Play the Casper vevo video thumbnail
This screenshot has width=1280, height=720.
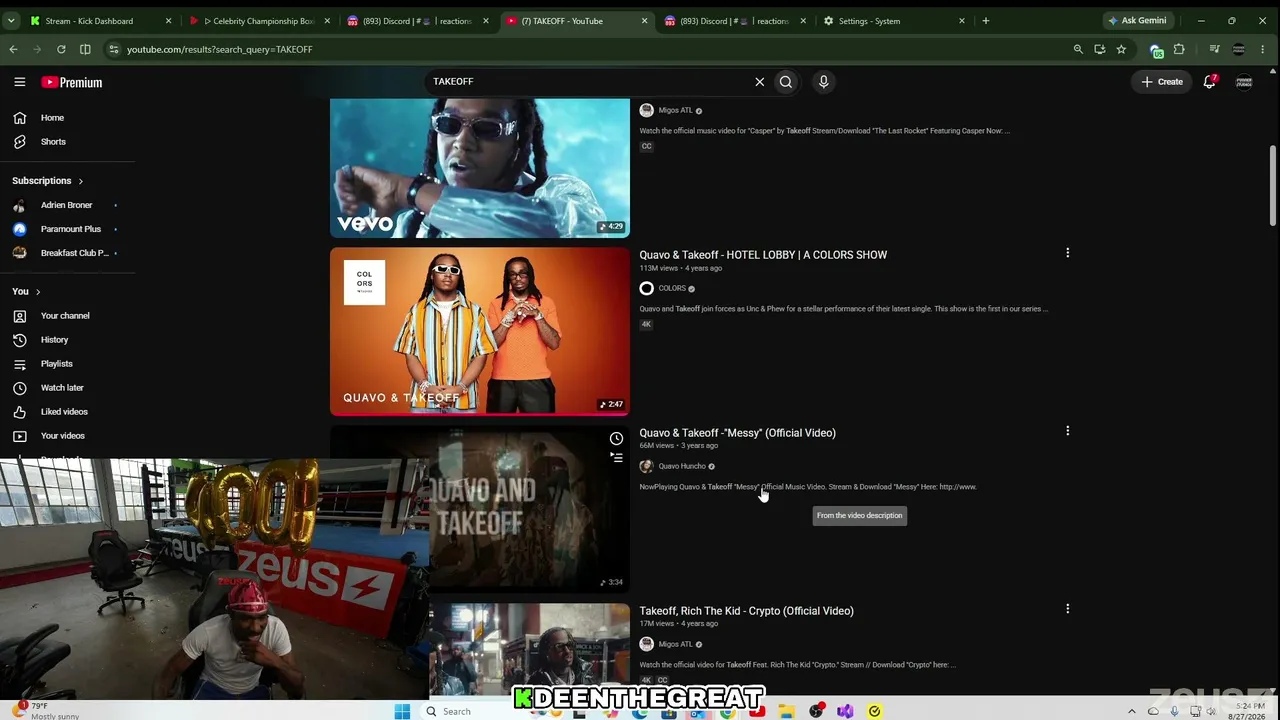point(480,168)
